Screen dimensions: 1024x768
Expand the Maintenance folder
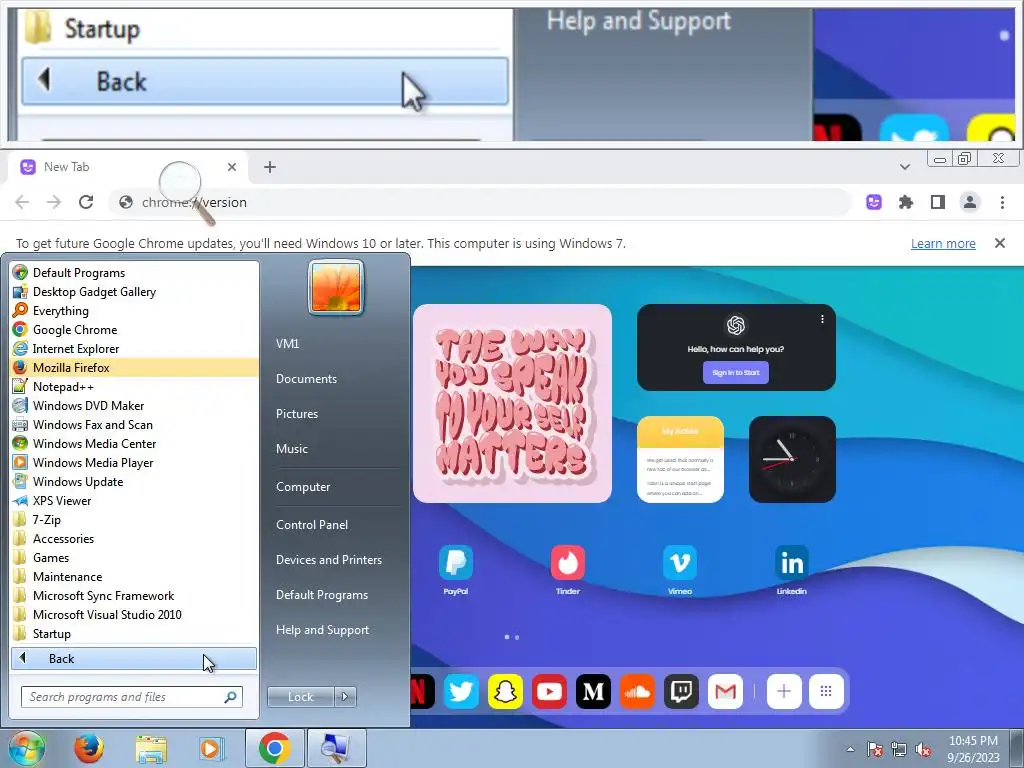(135, 577)
